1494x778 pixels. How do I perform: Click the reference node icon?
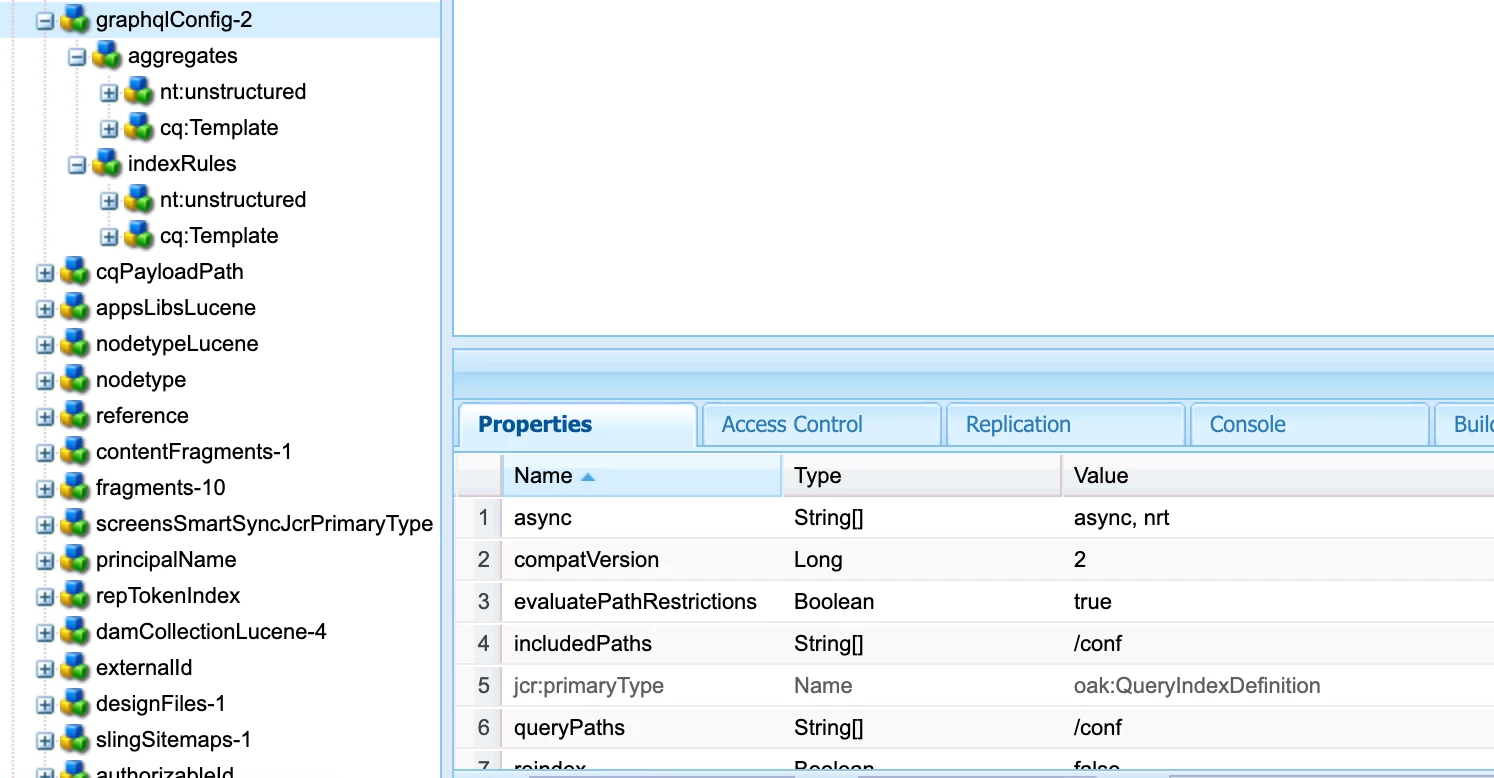click(x=75, y=416)
